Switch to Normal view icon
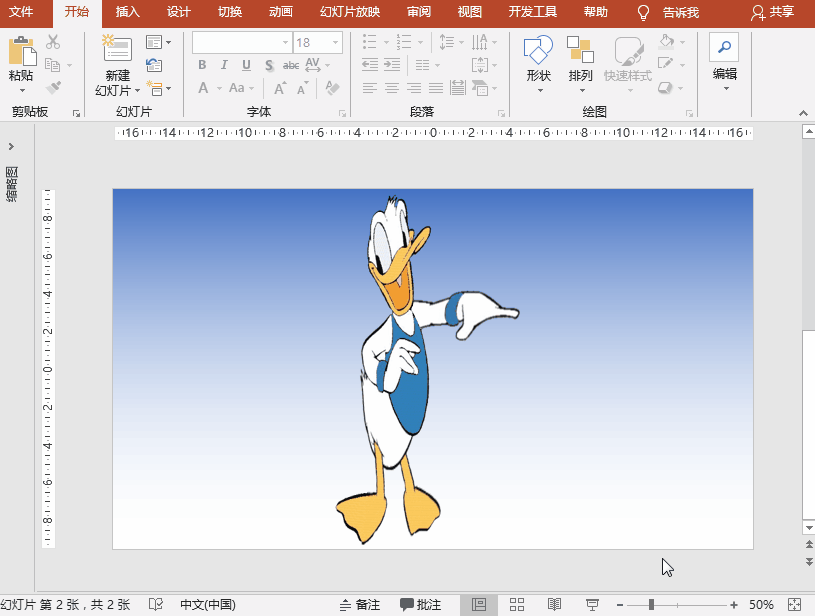This screenshot has height=616, width=815. [479, 605]
